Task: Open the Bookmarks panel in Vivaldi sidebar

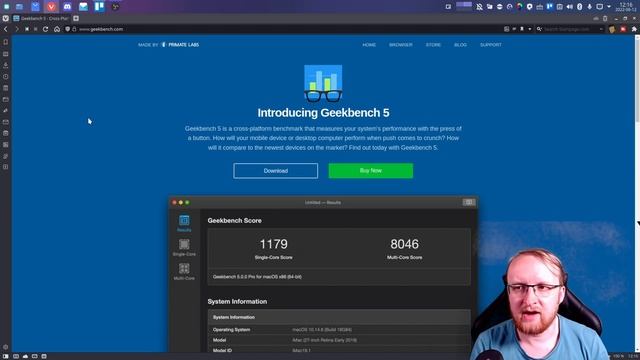Action: (5, 42)
